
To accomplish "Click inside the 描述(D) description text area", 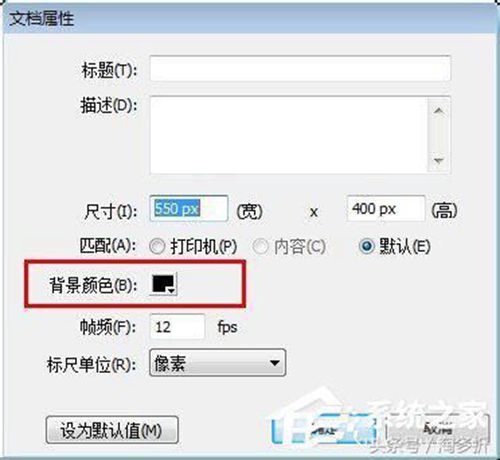I will (x=289, y=135).
